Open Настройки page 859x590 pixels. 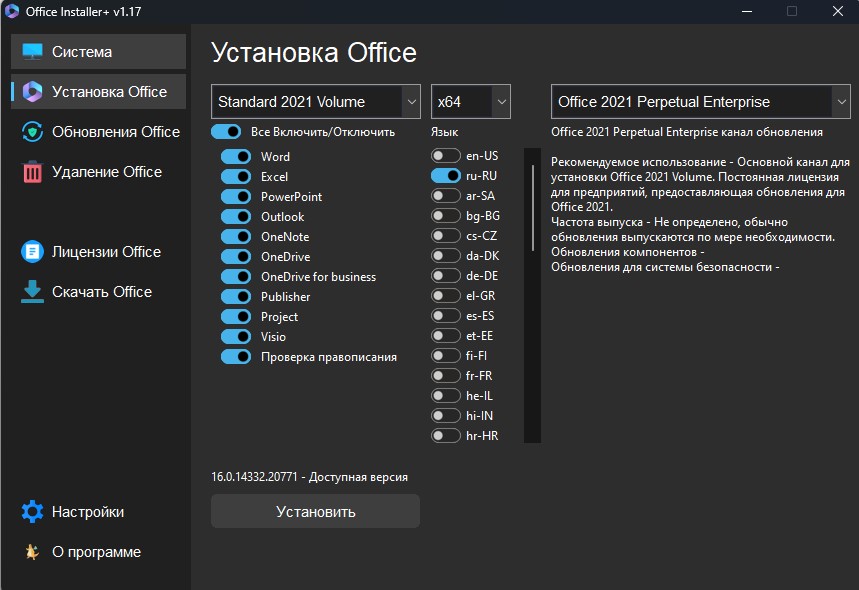point(99,512)
